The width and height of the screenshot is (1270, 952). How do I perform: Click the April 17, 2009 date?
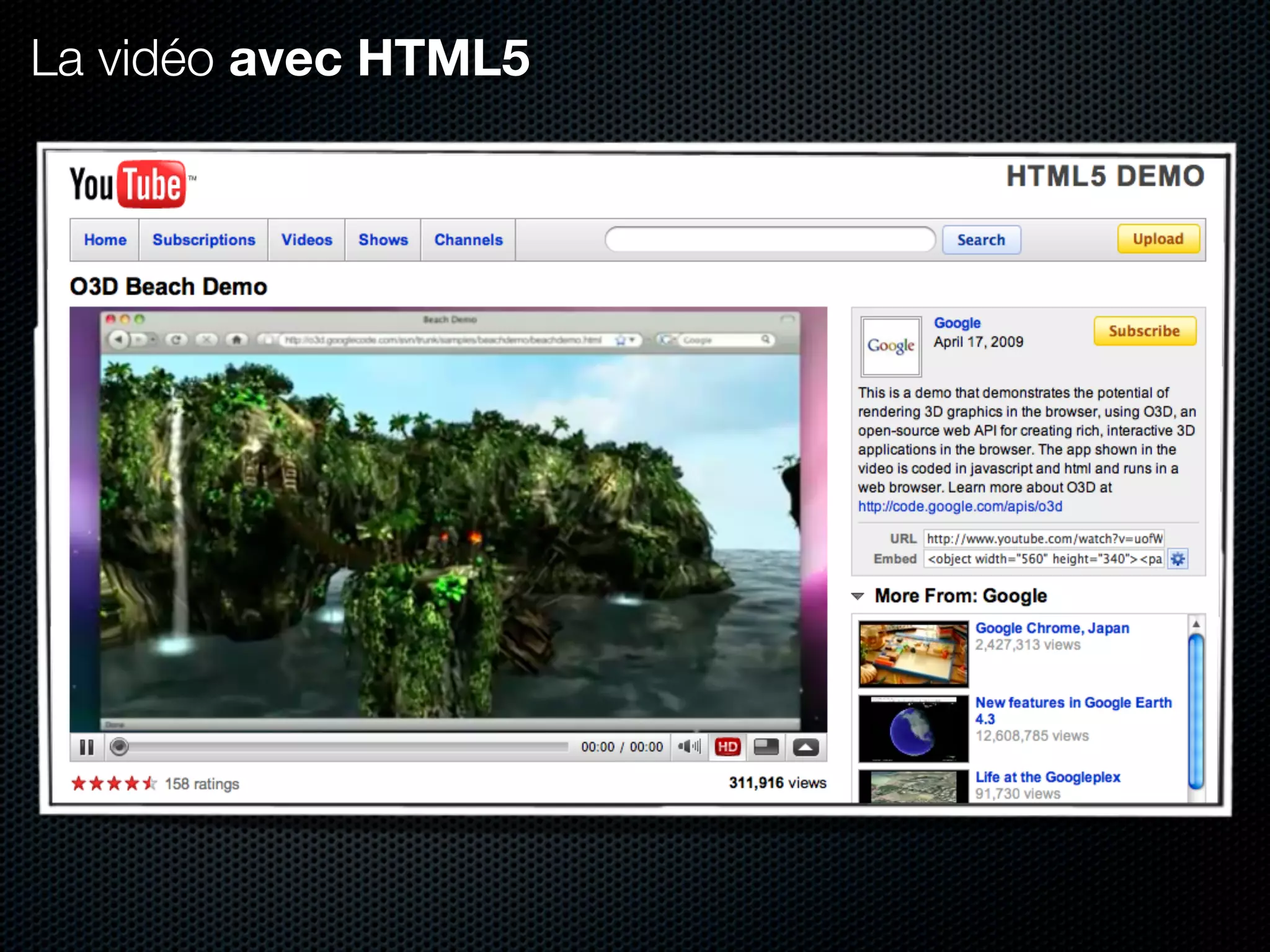[979, 342]
